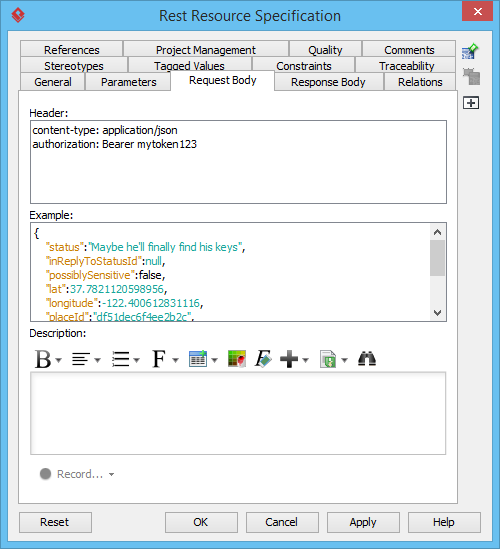
Task: Switch to the Response Body tab
Action: tap(328, 82)
